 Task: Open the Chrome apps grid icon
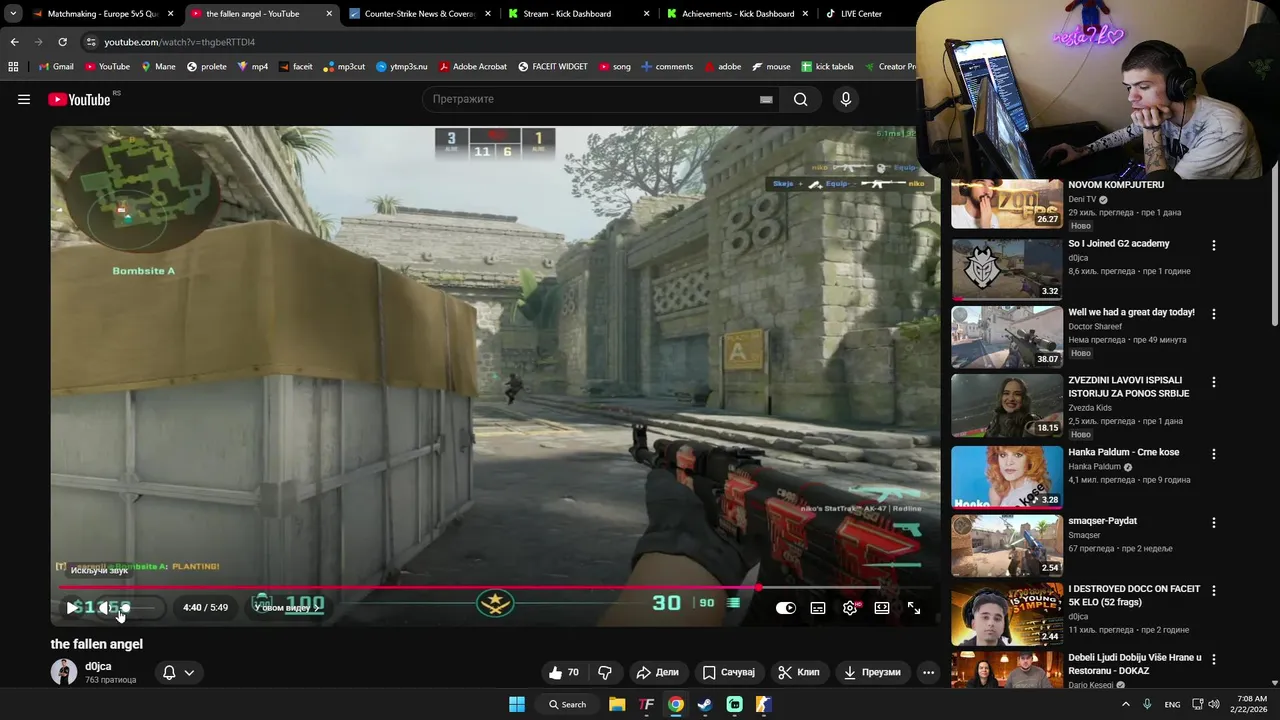(x=13, y=67)
